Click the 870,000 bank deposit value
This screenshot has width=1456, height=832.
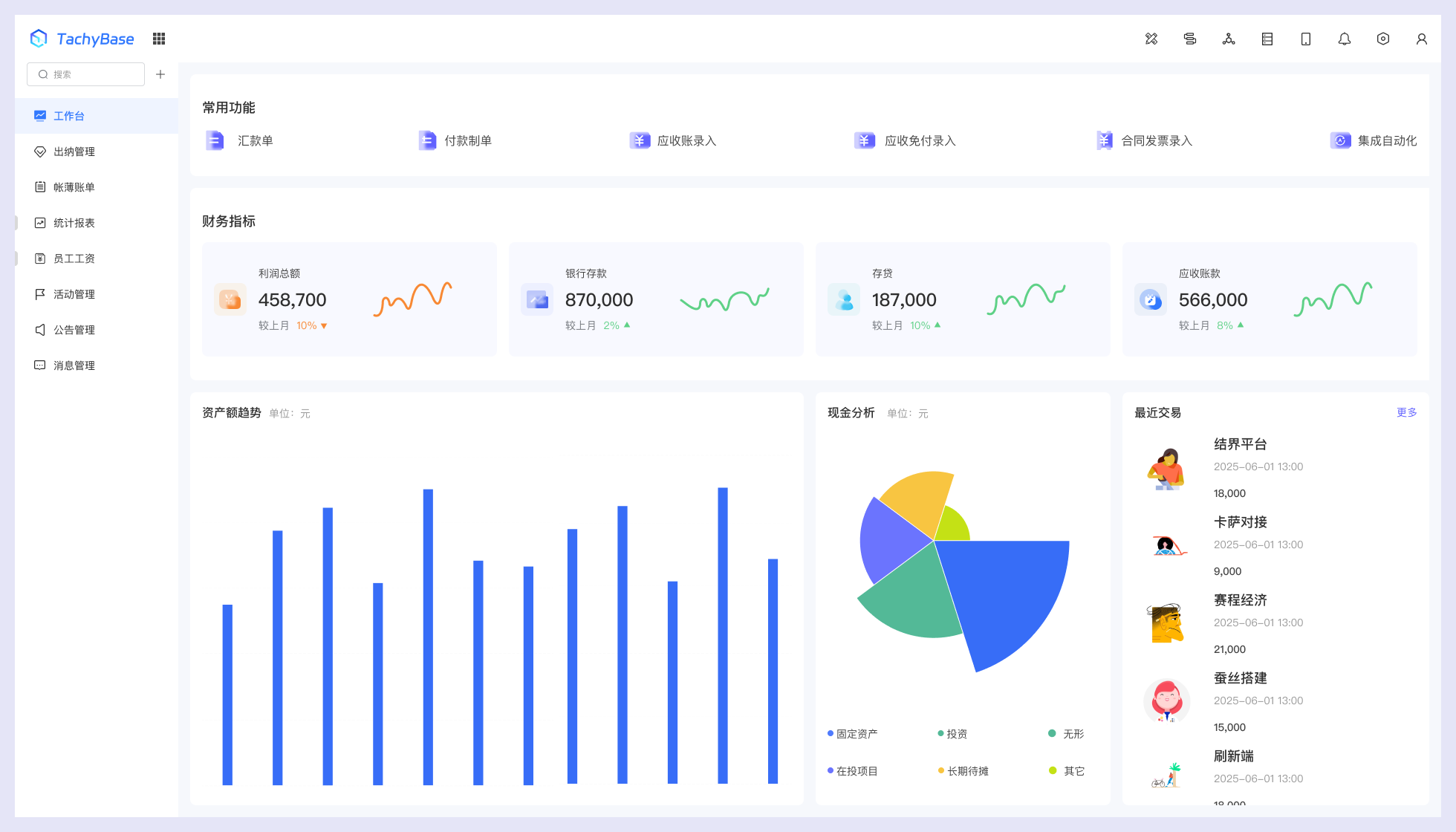pyautogui.click(x=599, y=300)
